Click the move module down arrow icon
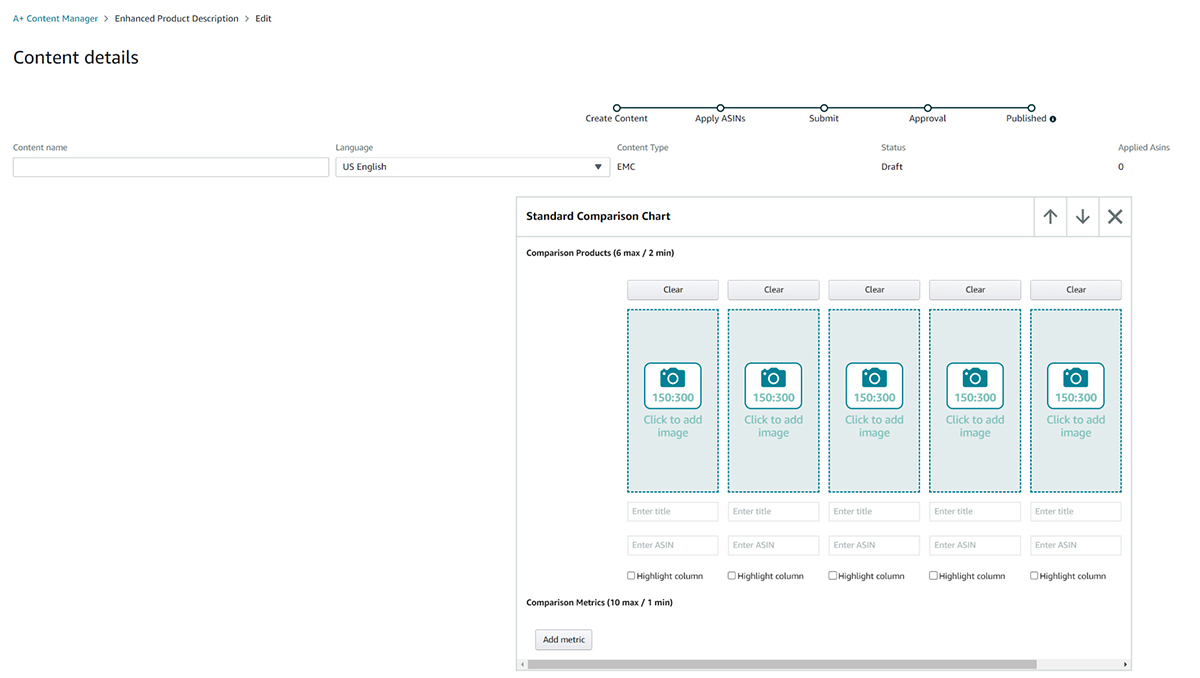This screenshot has height=678, width=1200. pyautogui.click(x=1082, y=217)
